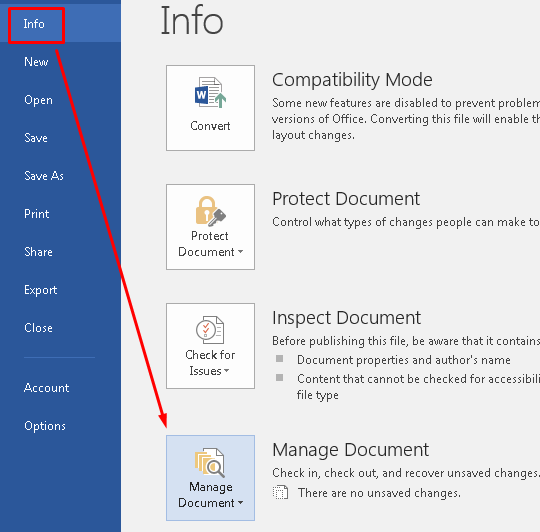Click the unsaved changes document icon
Image resolution: width=540 pixels, height=532 pixels.
point(281,492)
